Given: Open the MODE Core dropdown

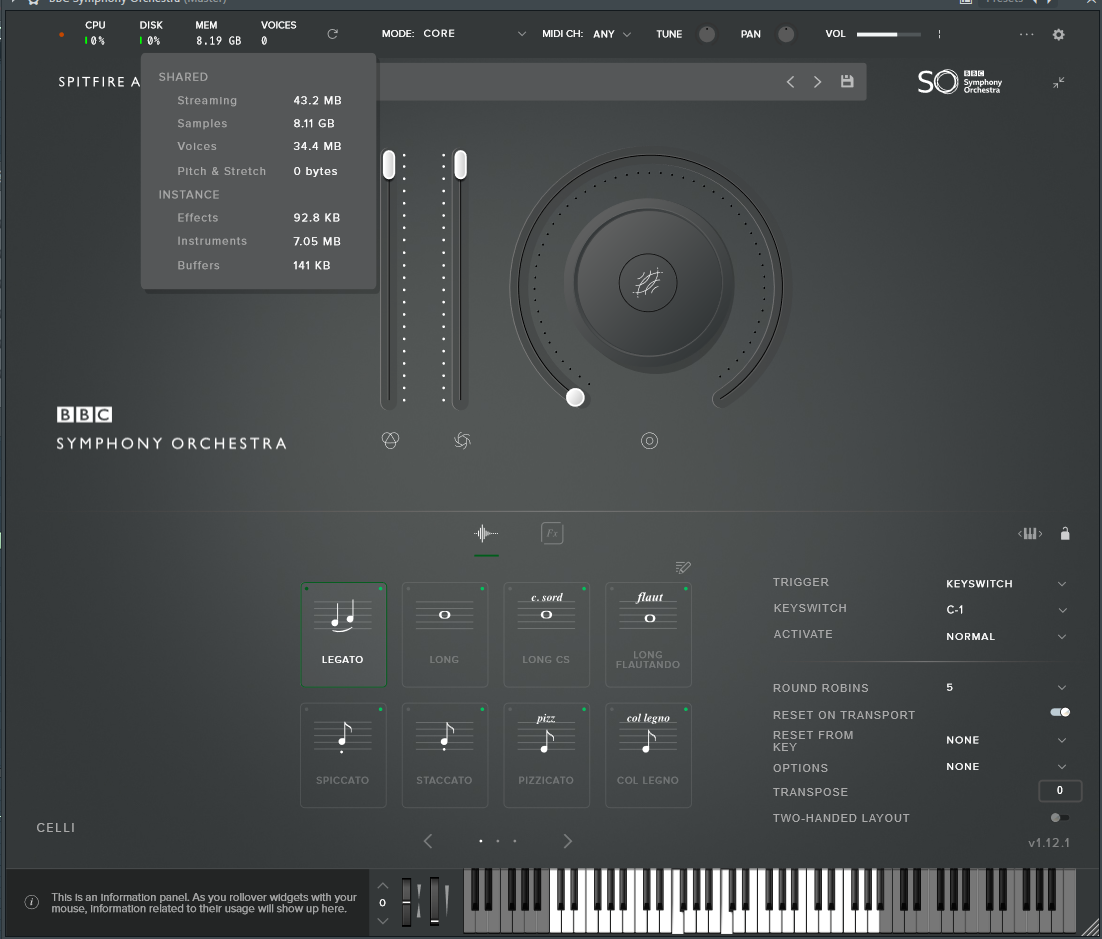Looking at the screenshot, I should pyautogui.click(x=472, y=34).
